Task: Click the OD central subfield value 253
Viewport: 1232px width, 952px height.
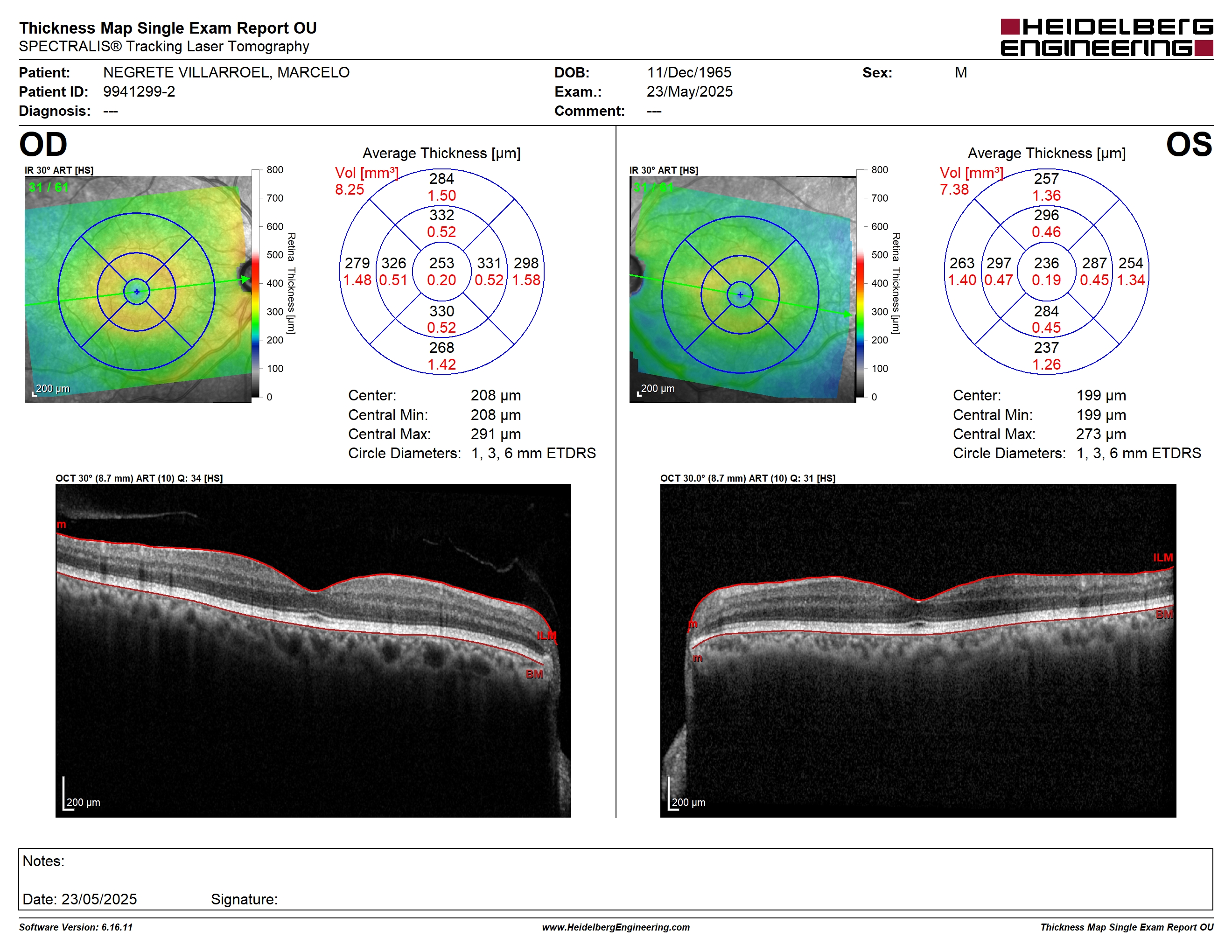Action: tap(441, 263)
